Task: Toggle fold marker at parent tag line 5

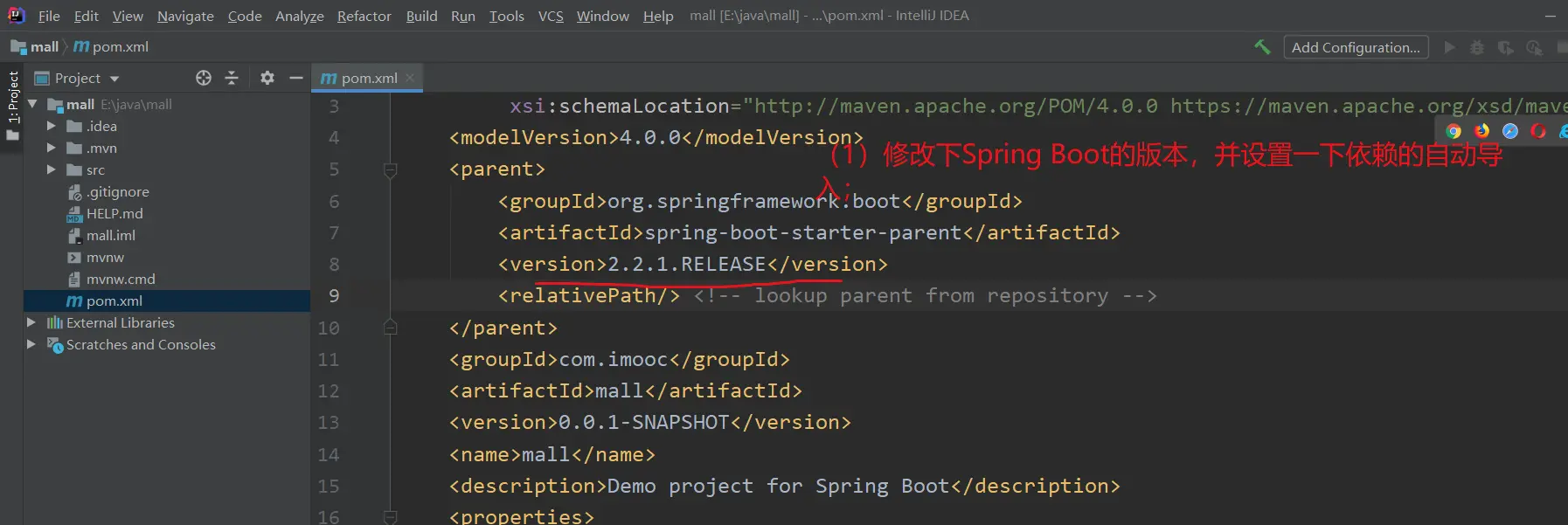Action: tap(391, 169)
